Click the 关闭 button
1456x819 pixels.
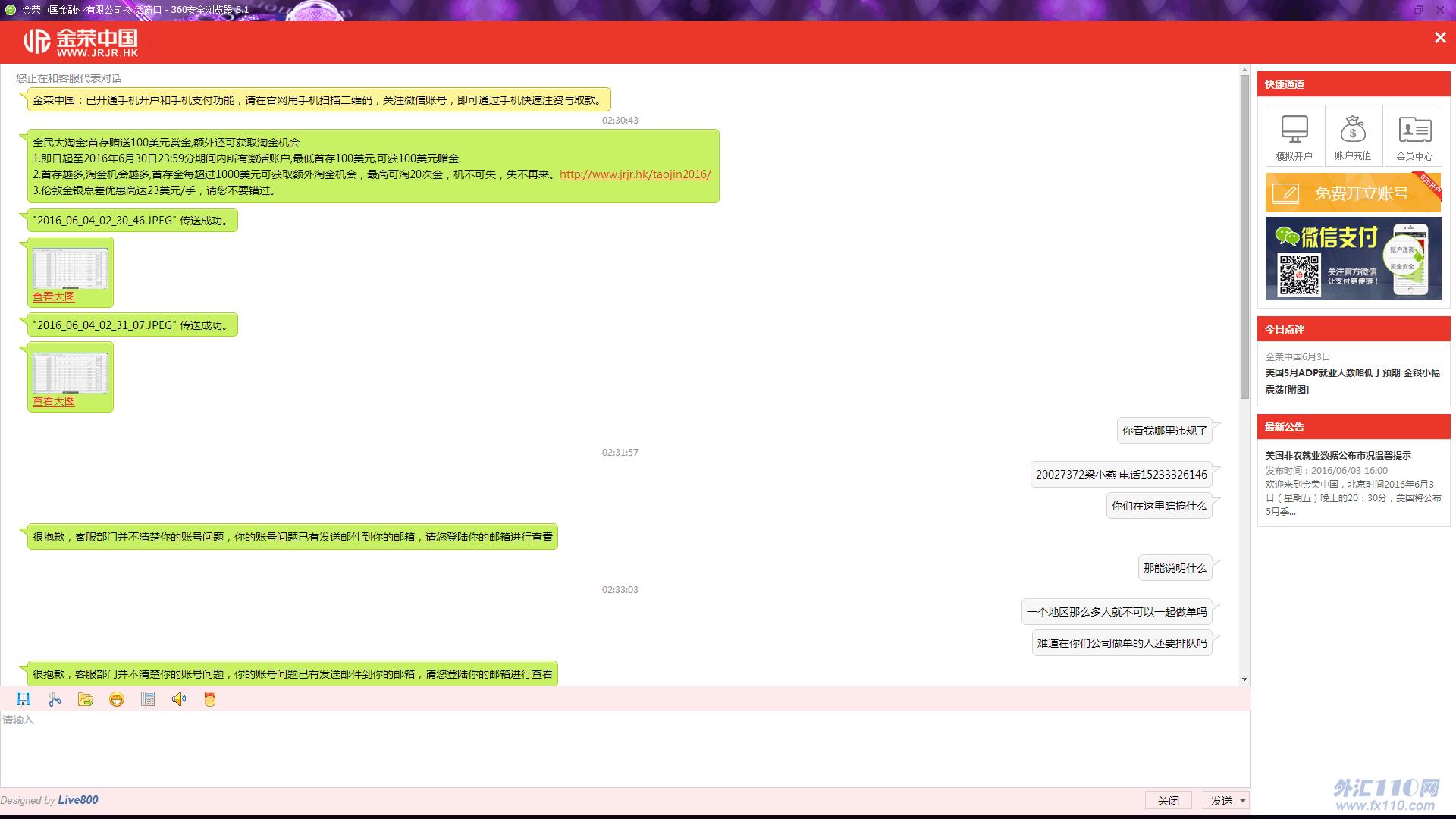[1168, 800]
